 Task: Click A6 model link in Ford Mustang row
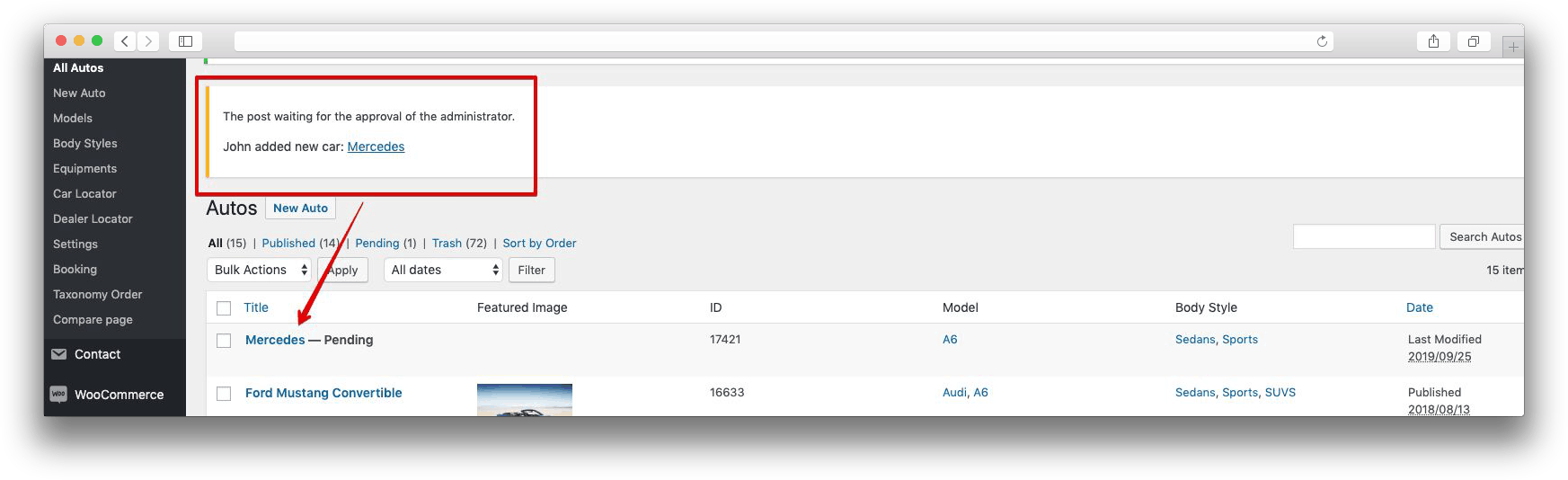pos(980,392)
